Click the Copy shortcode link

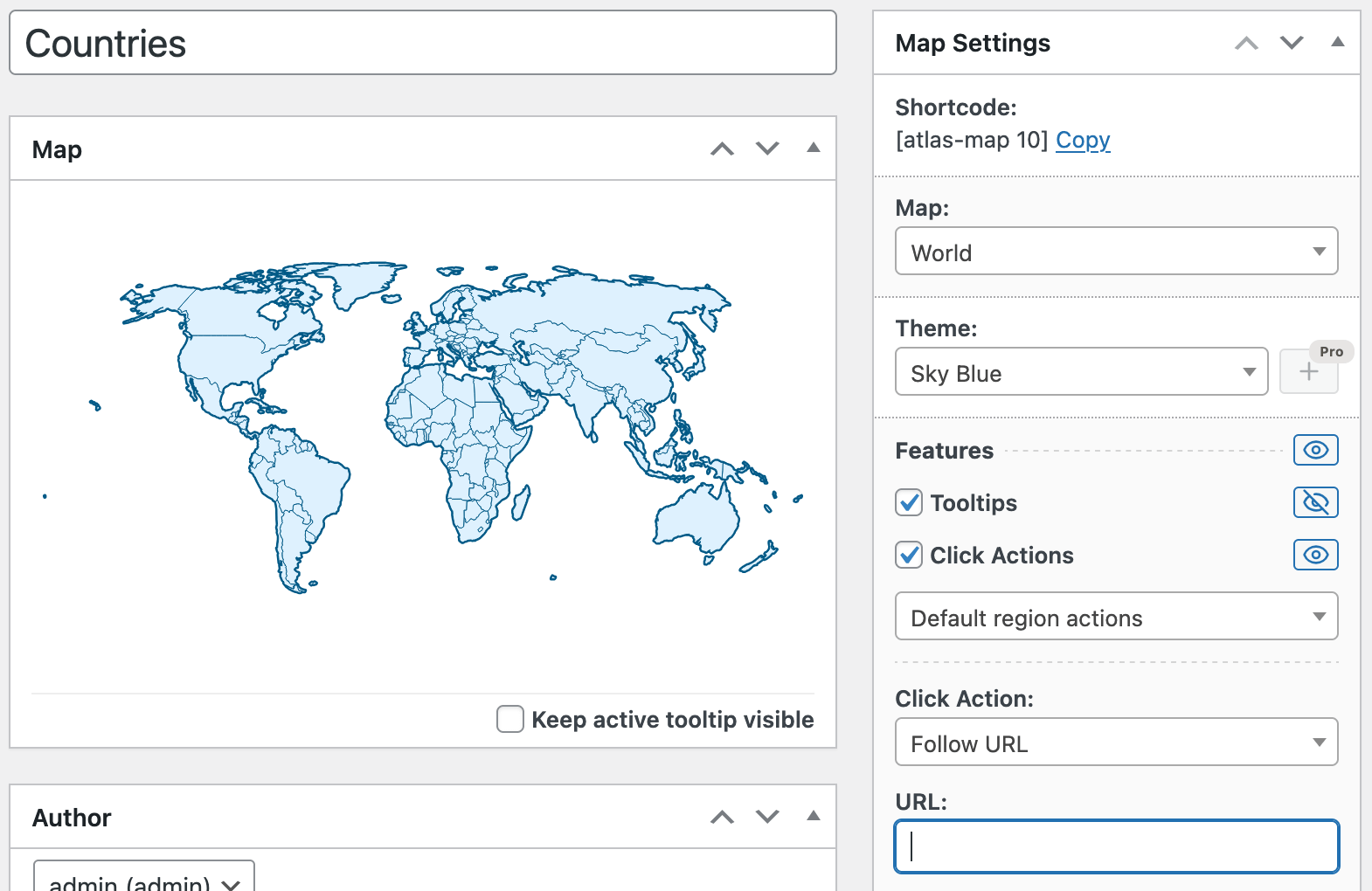(1083, 140)
